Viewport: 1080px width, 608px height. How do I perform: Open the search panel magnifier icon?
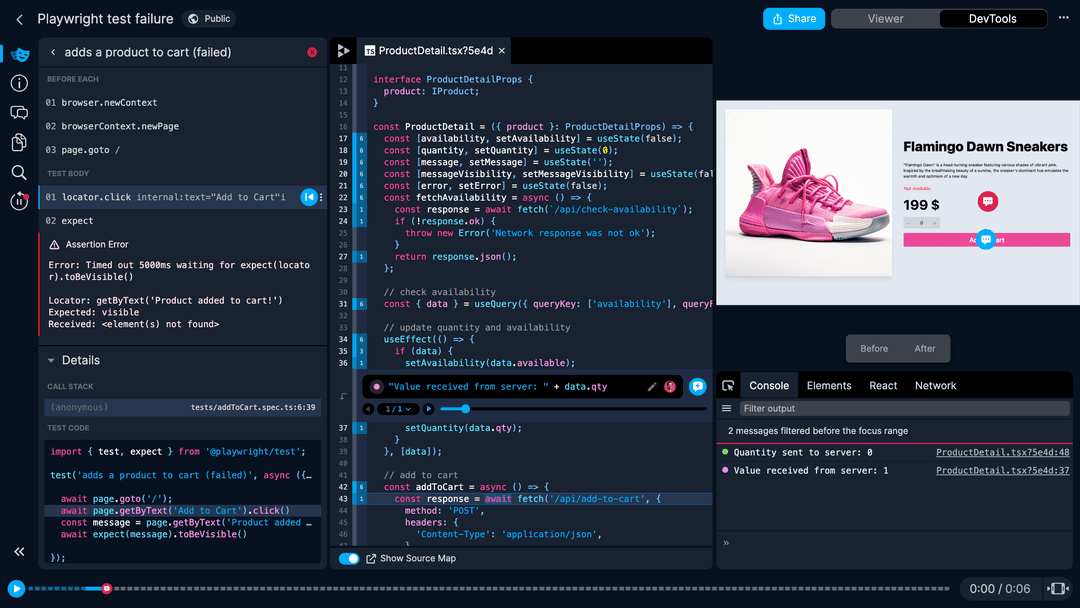[x=19, y=172]
